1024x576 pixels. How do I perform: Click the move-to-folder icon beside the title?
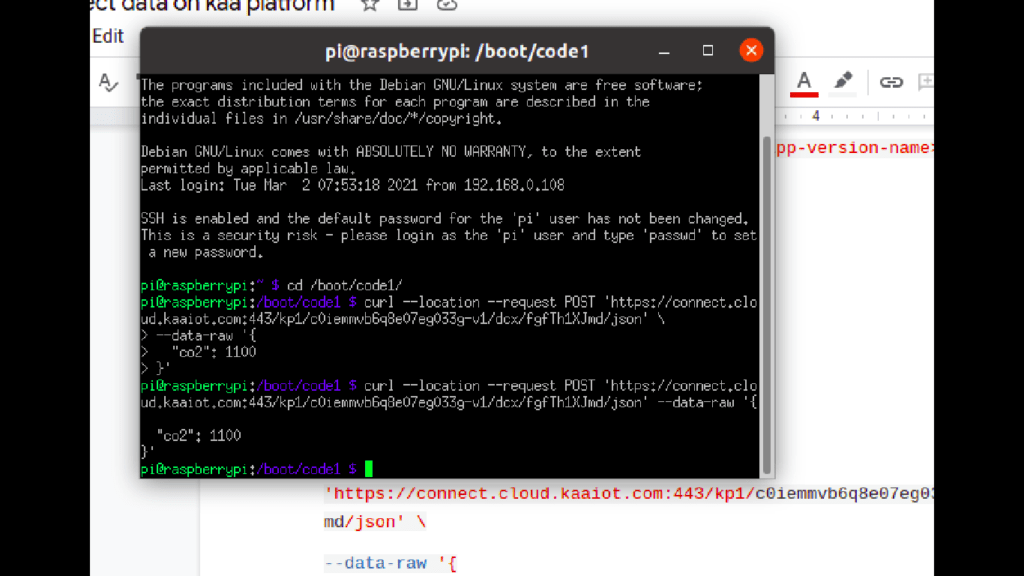click(x=408, y=5)
